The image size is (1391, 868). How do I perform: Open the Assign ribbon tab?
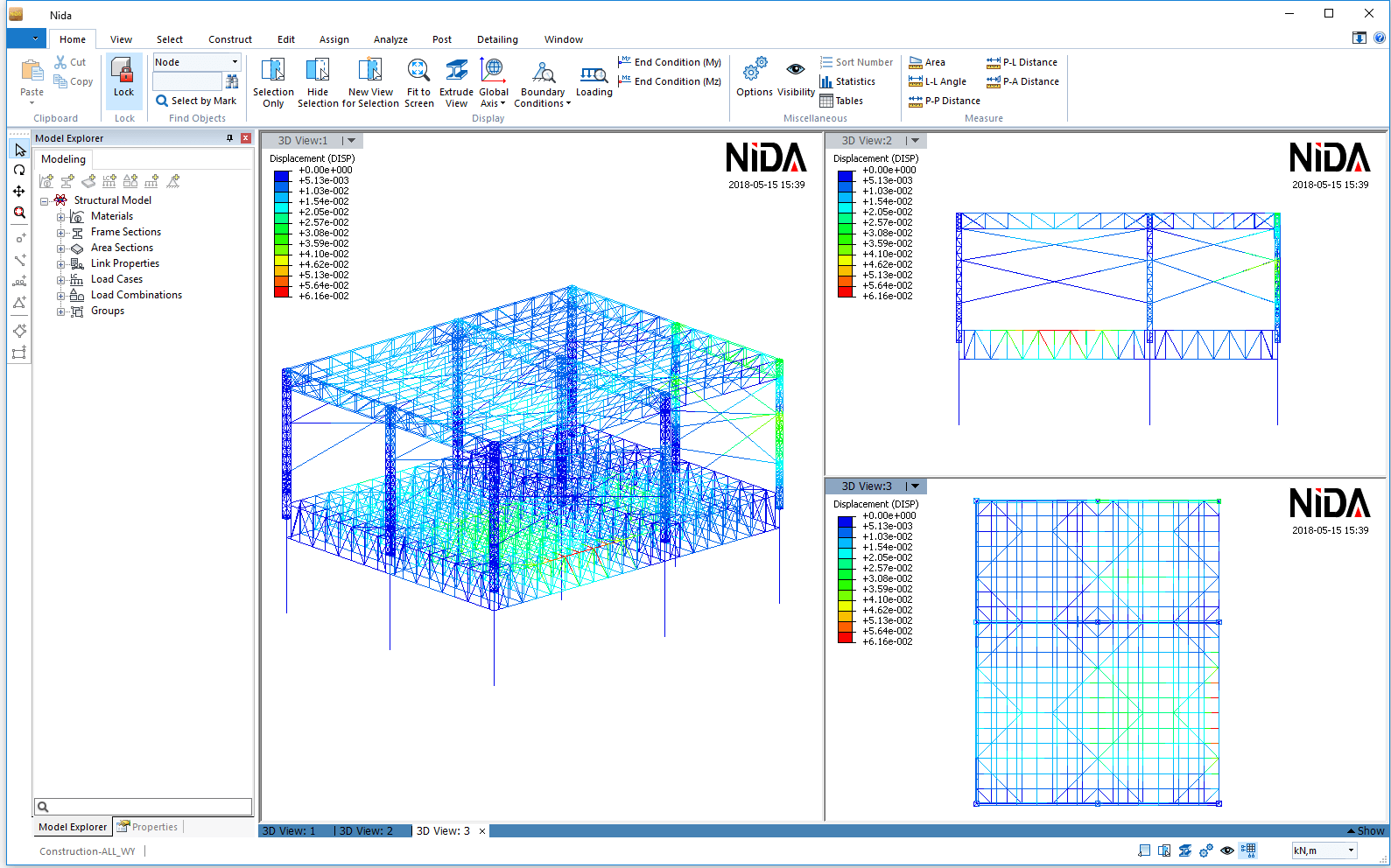click(x=334, y=39)
